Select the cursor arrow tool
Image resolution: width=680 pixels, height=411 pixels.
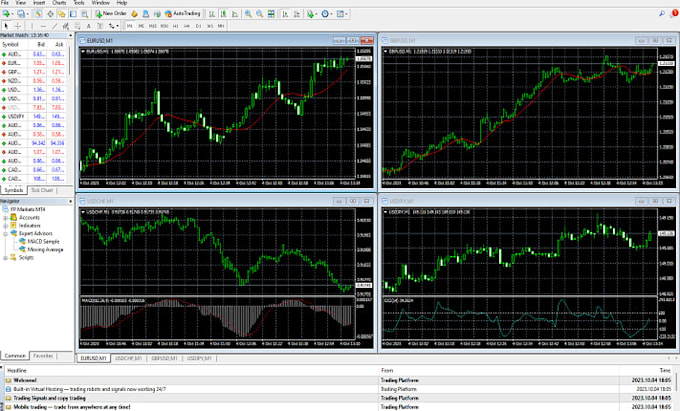click(6, 26)
